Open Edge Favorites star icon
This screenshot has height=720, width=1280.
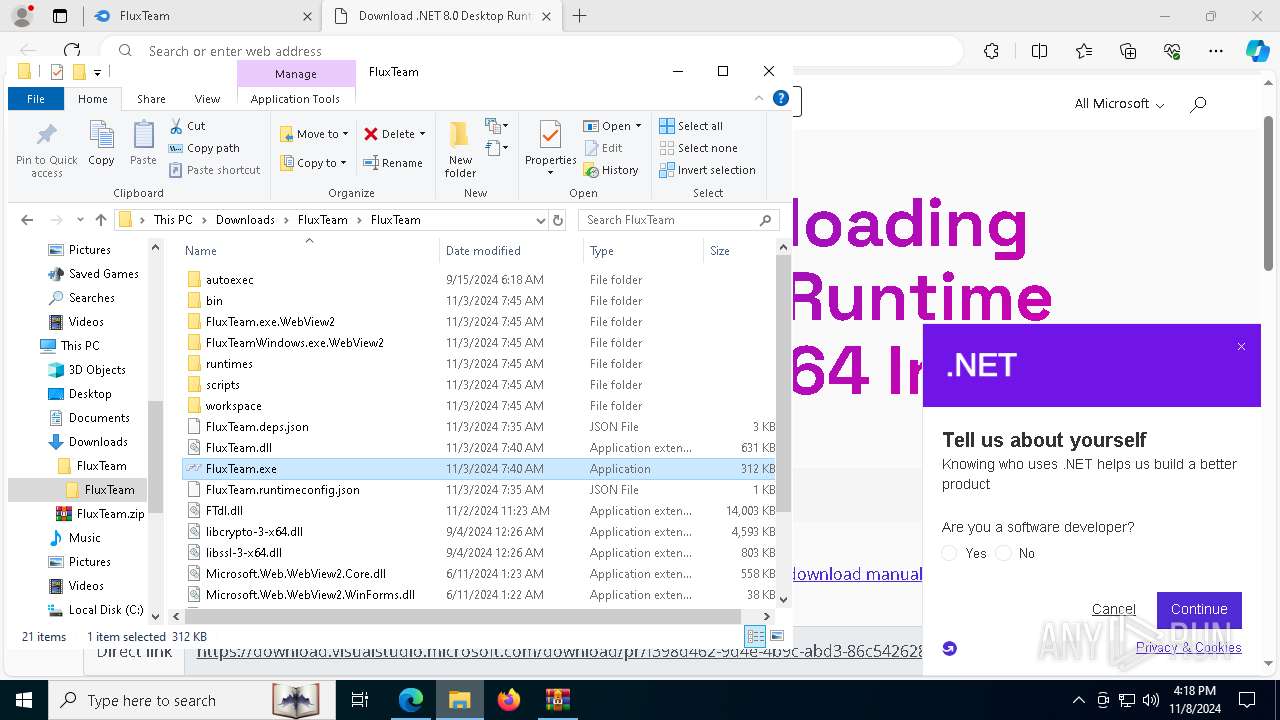pyautogui.click(x=1084, y=51)
